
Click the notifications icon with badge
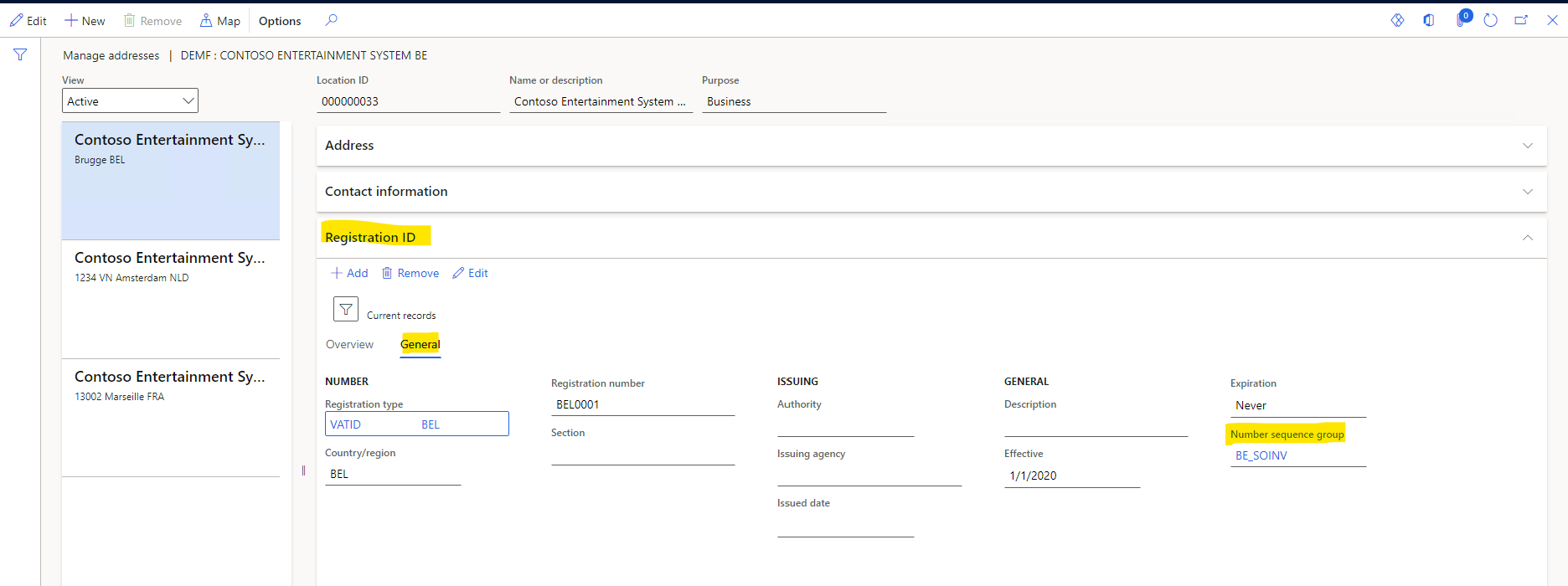[x=1462, y=18]
